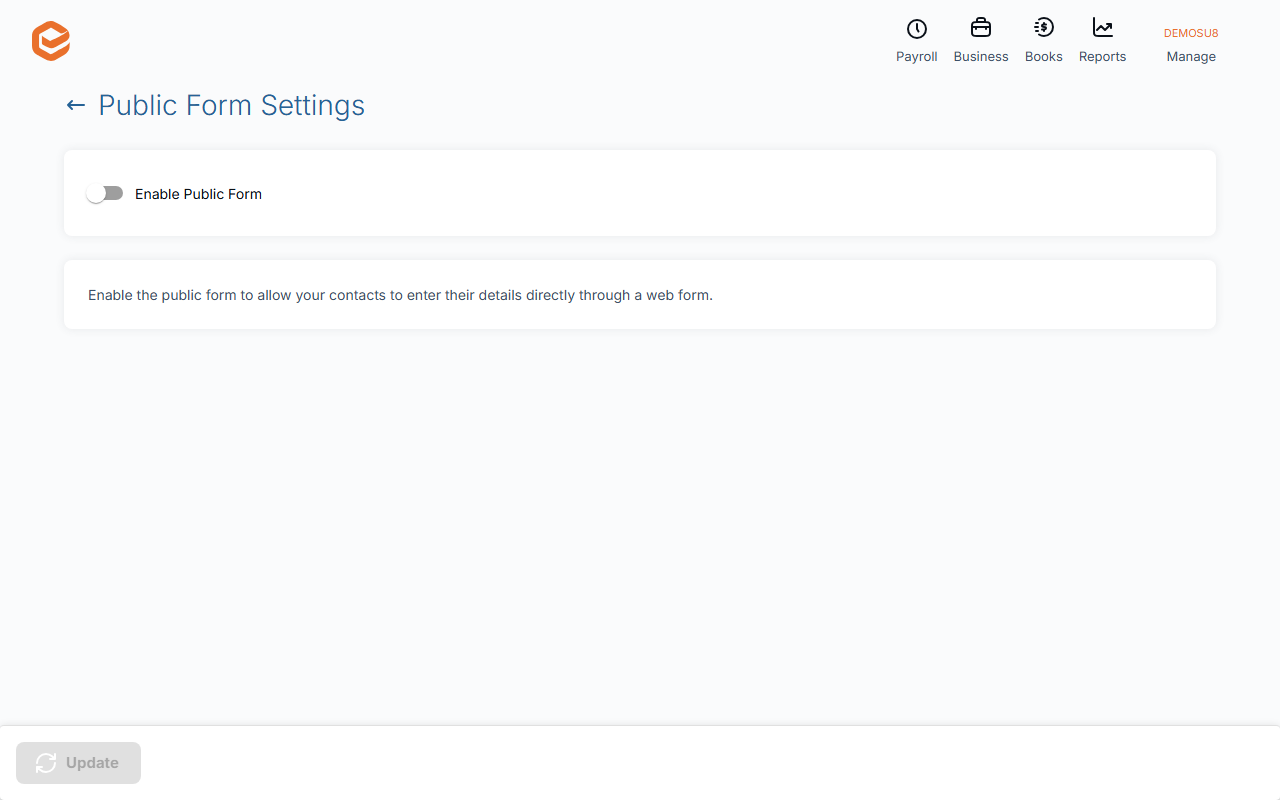Open the DEMOSU8 Manage menu
This screenshot has height=800, width=1280.
[x=1191, y=45]
